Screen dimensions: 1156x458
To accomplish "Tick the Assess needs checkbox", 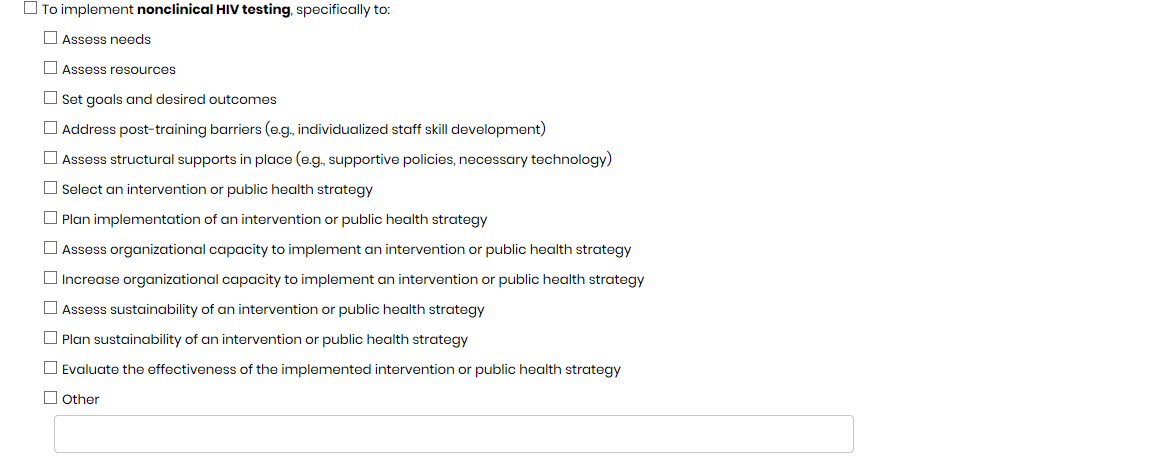I will (50, 39).
